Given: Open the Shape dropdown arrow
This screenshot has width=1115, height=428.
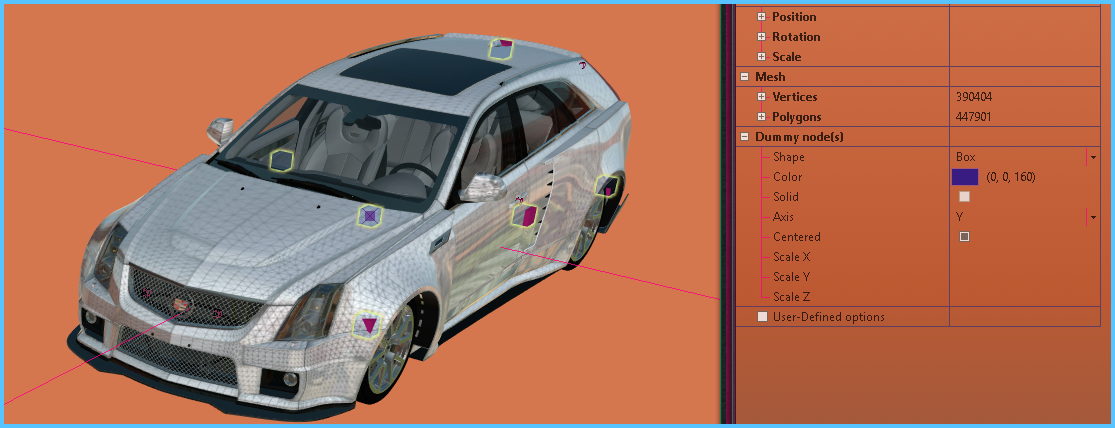Looking at the screenshot, I should point(1093,157).
